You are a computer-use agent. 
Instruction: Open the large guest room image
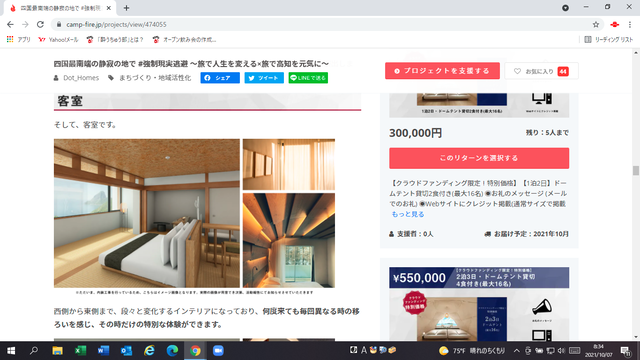[147, 213]
